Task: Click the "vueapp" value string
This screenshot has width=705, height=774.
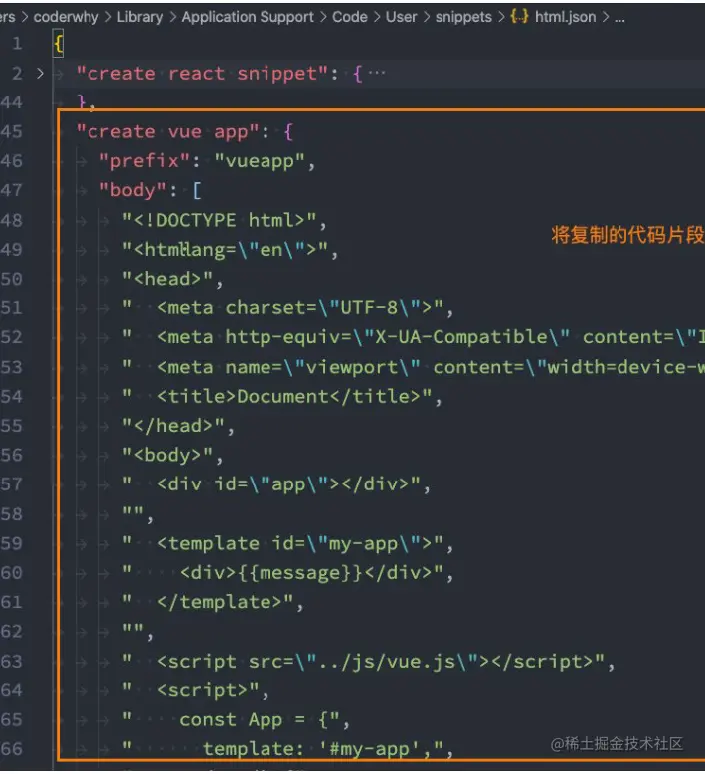Action: 260,161
